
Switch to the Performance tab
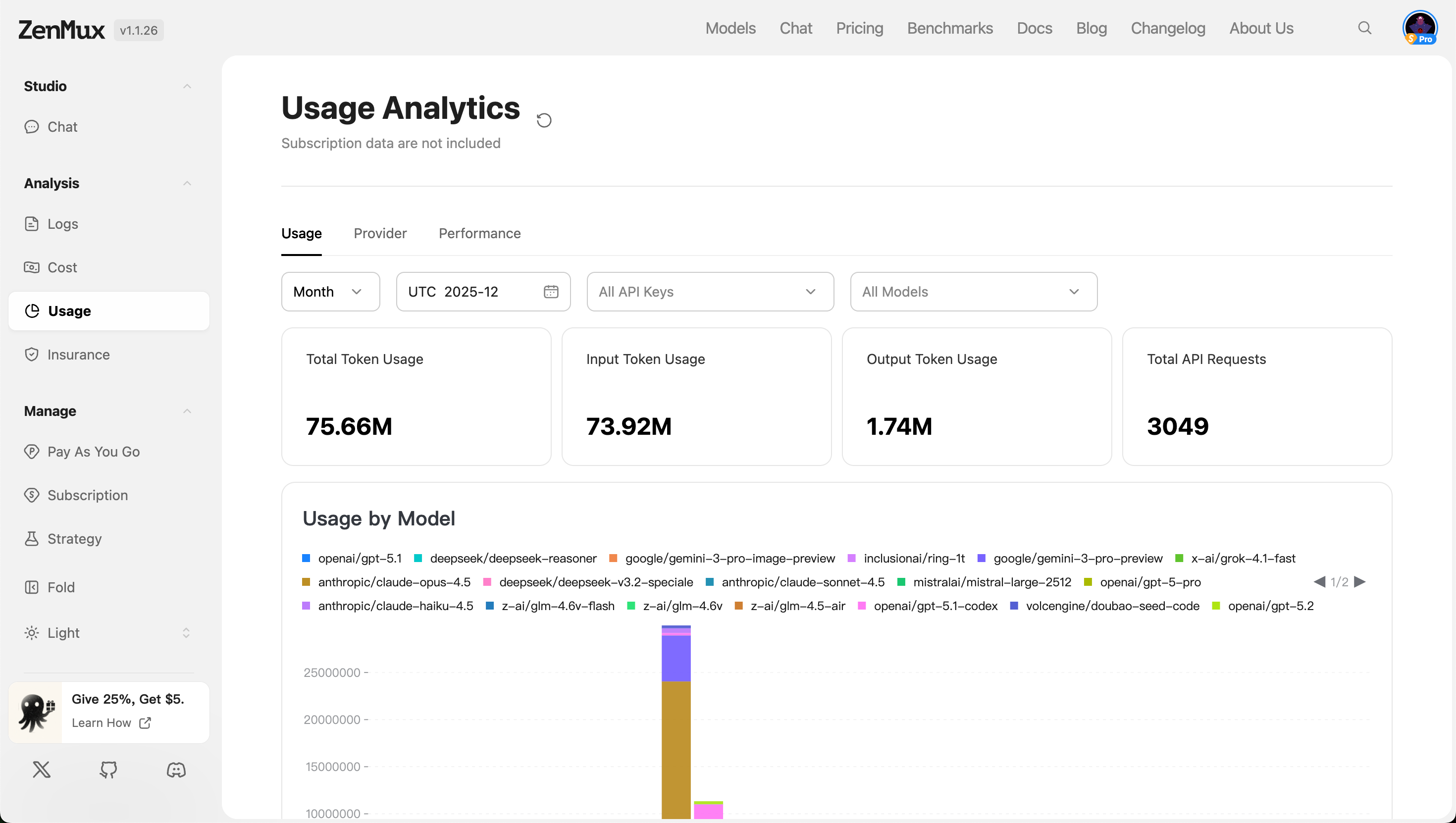(479, 233)
